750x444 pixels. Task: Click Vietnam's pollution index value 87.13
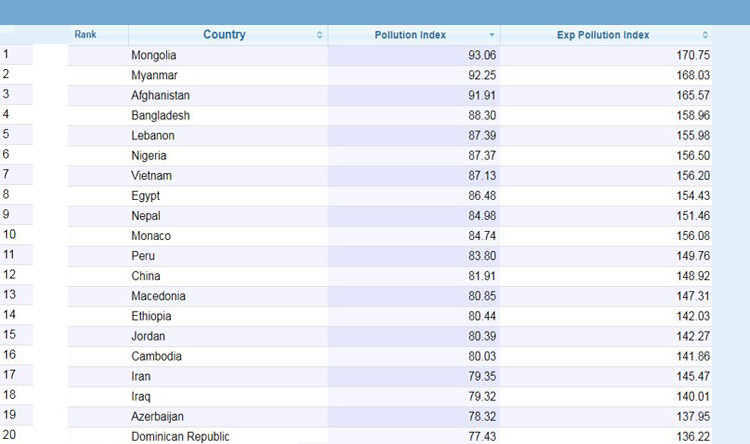click(x=482, y=176)
